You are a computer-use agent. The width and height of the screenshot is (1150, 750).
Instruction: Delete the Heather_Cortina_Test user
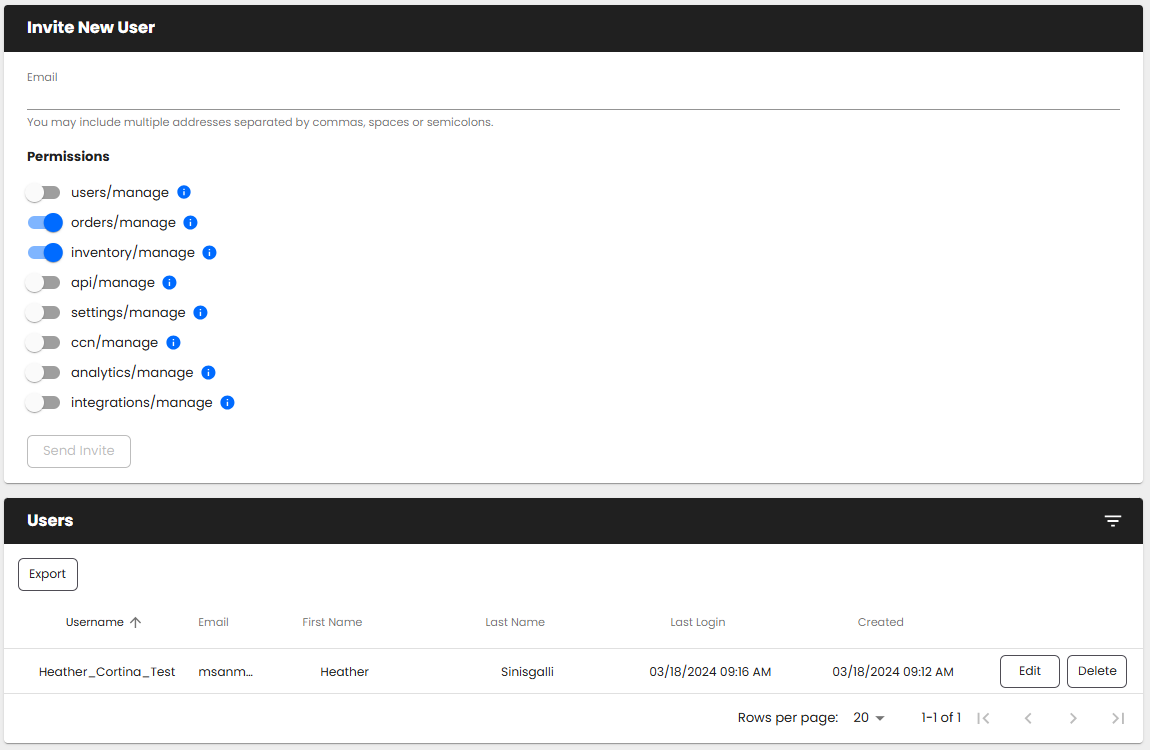pyautogui.click(x=1096, y=671)
